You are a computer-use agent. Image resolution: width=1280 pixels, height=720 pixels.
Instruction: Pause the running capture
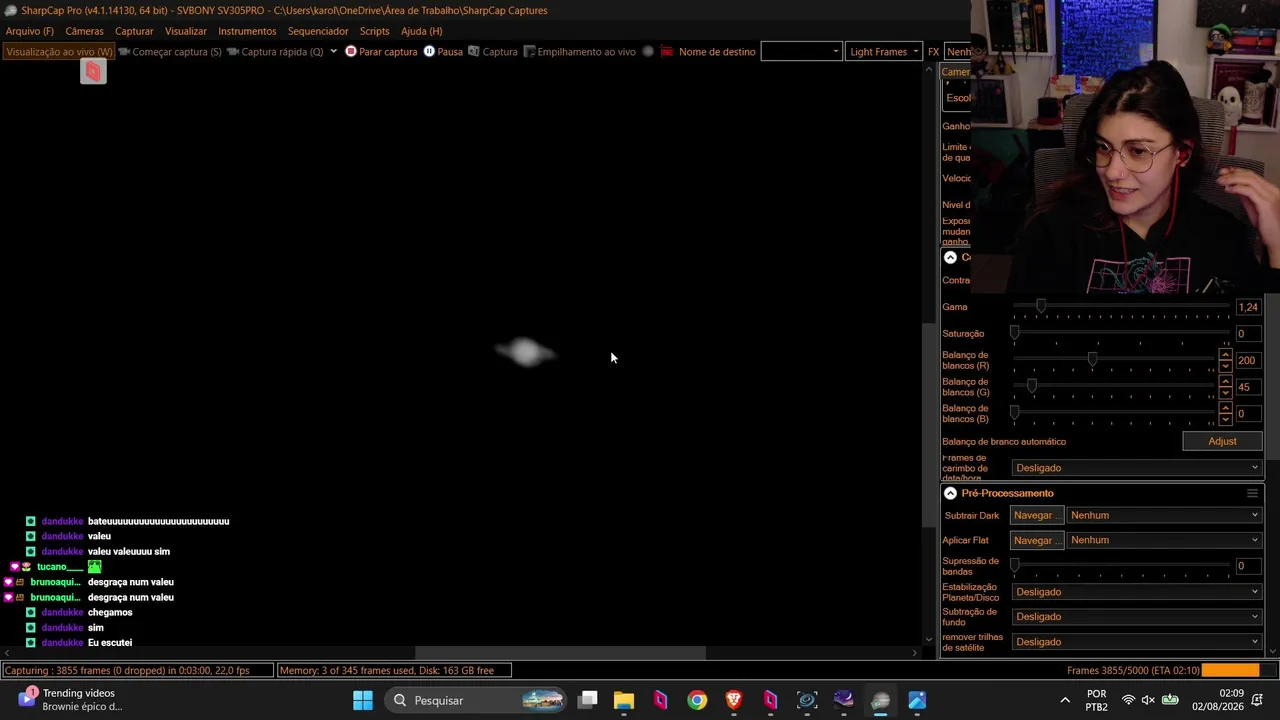tap(443, 51)
